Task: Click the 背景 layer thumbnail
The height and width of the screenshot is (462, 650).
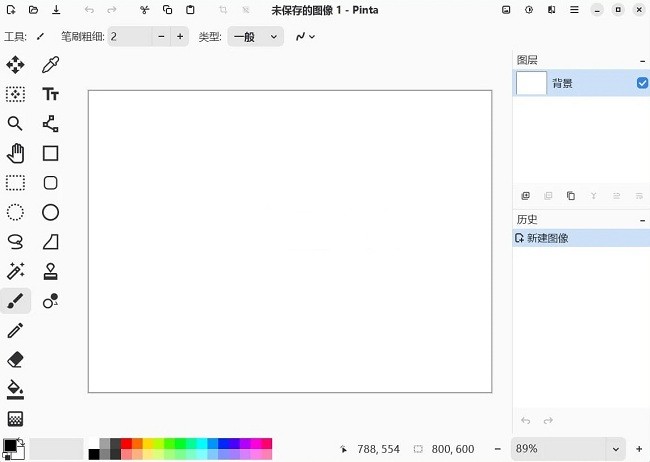Action: pos(531,83)
